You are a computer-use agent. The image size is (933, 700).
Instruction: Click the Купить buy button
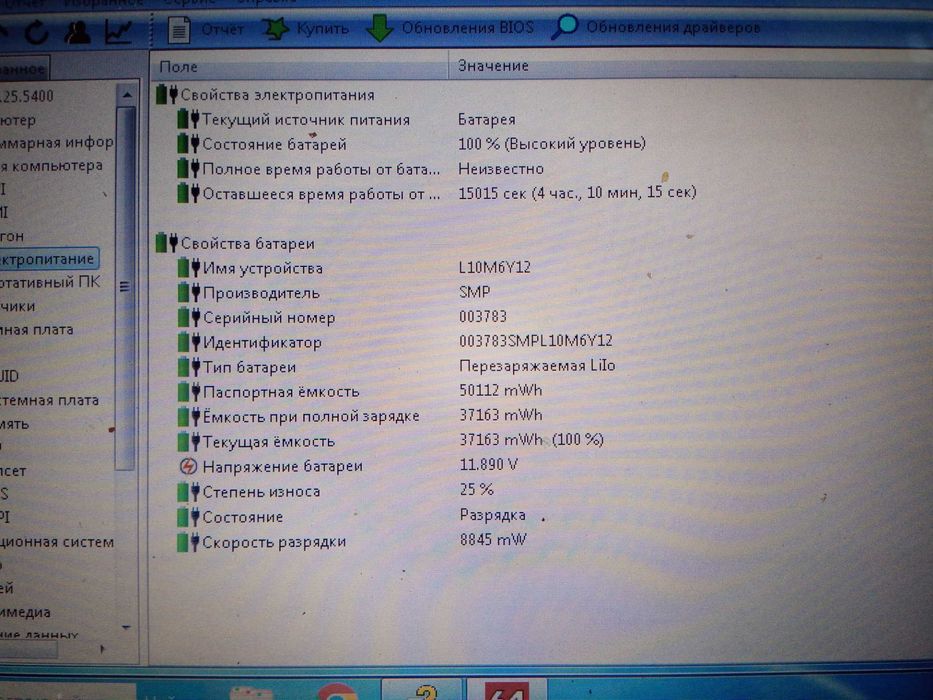tap(306, 28)
